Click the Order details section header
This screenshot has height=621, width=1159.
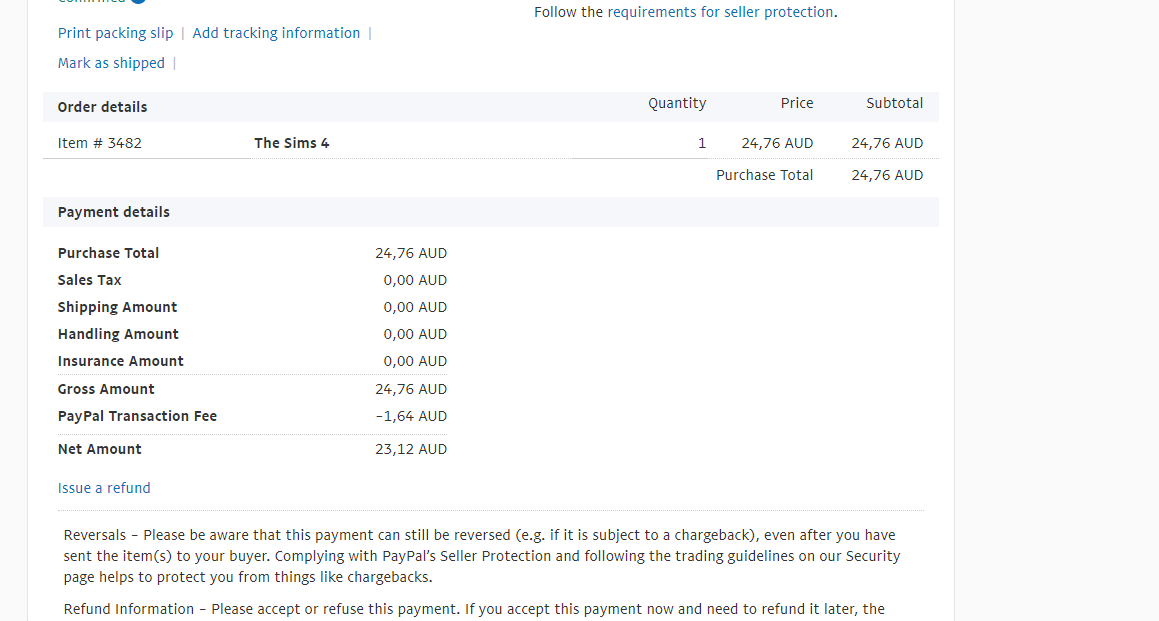pyautogui.click(x=102, y=107)
